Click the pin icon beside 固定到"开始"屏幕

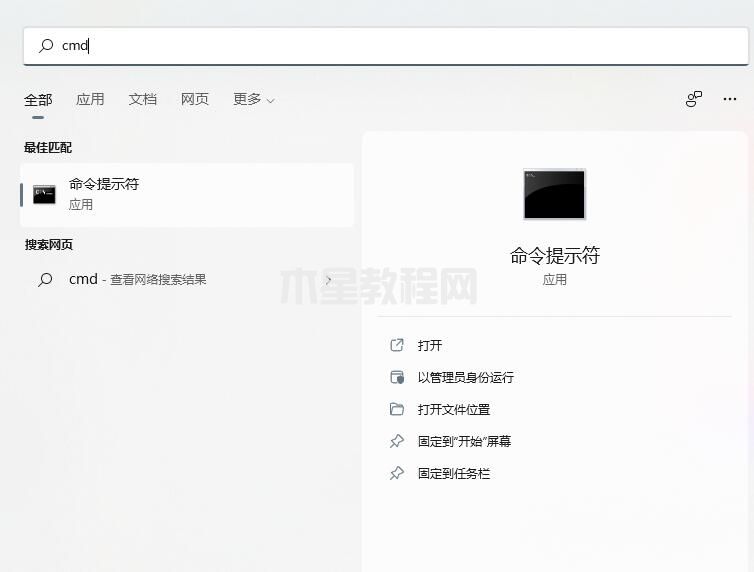click(x=397, y=441)
